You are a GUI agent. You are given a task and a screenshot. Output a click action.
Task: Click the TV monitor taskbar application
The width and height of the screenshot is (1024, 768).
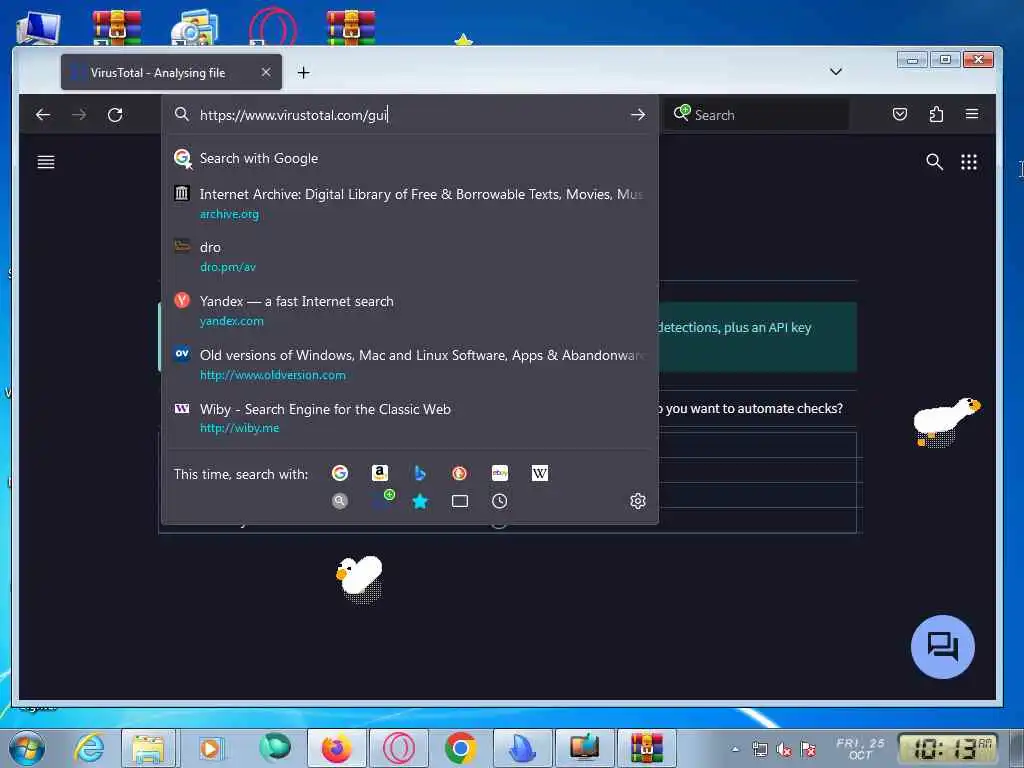pos(584,748)
